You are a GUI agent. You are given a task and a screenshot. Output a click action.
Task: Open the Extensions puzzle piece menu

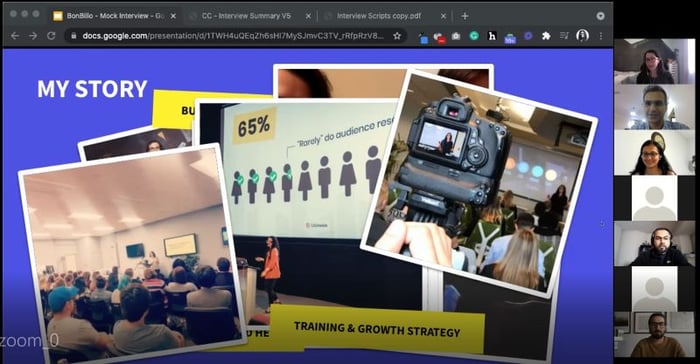pos(546,36)
